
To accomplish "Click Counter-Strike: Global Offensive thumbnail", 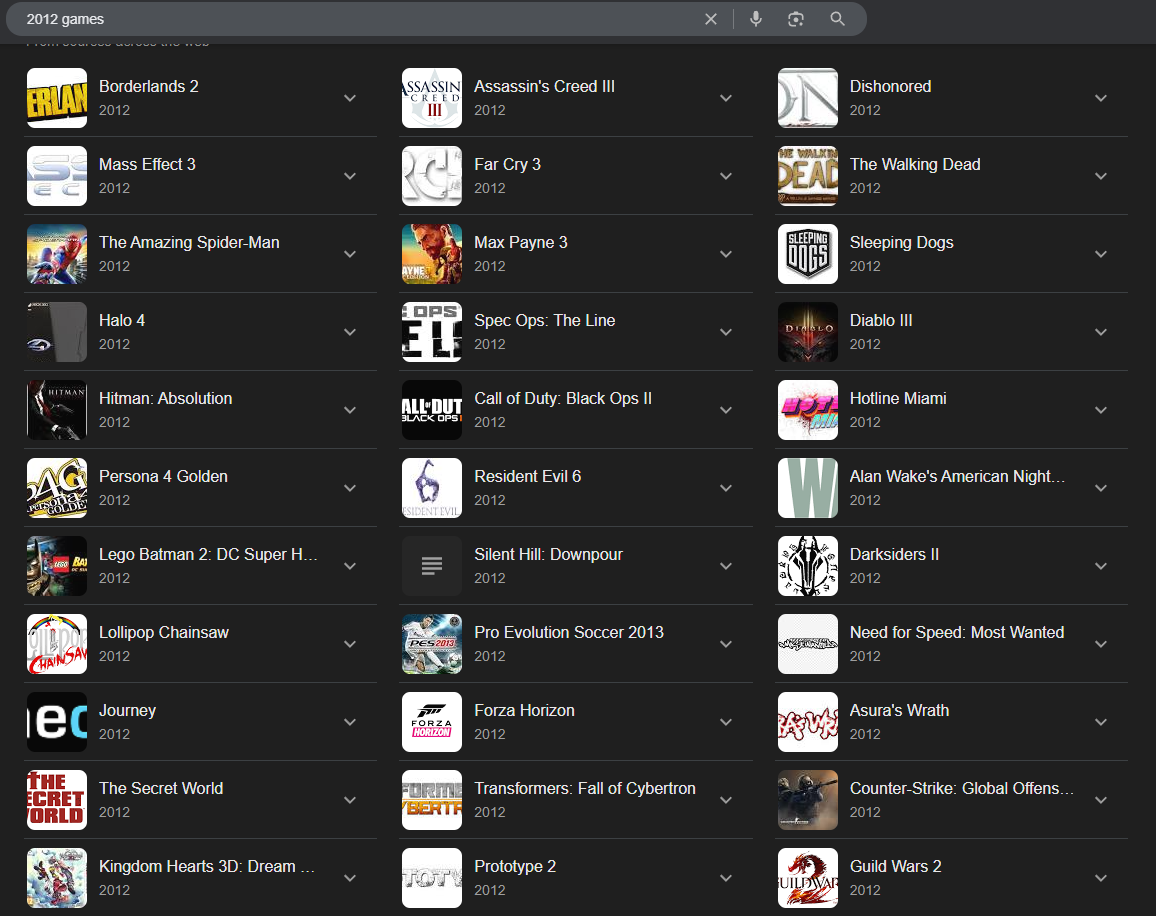I will tap(808, 800).
